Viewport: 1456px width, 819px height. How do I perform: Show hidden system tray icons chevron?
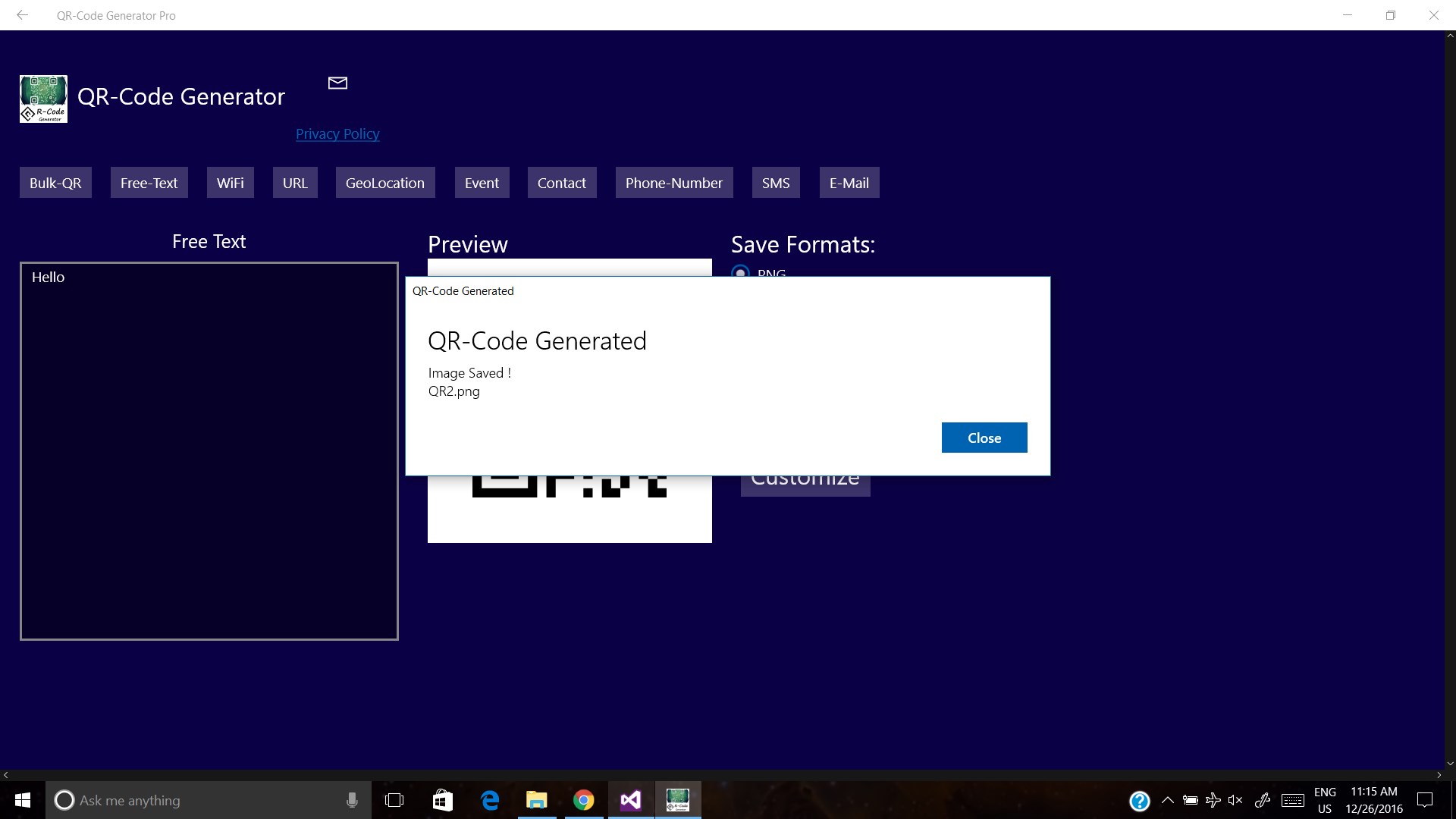click(1168, 800)
